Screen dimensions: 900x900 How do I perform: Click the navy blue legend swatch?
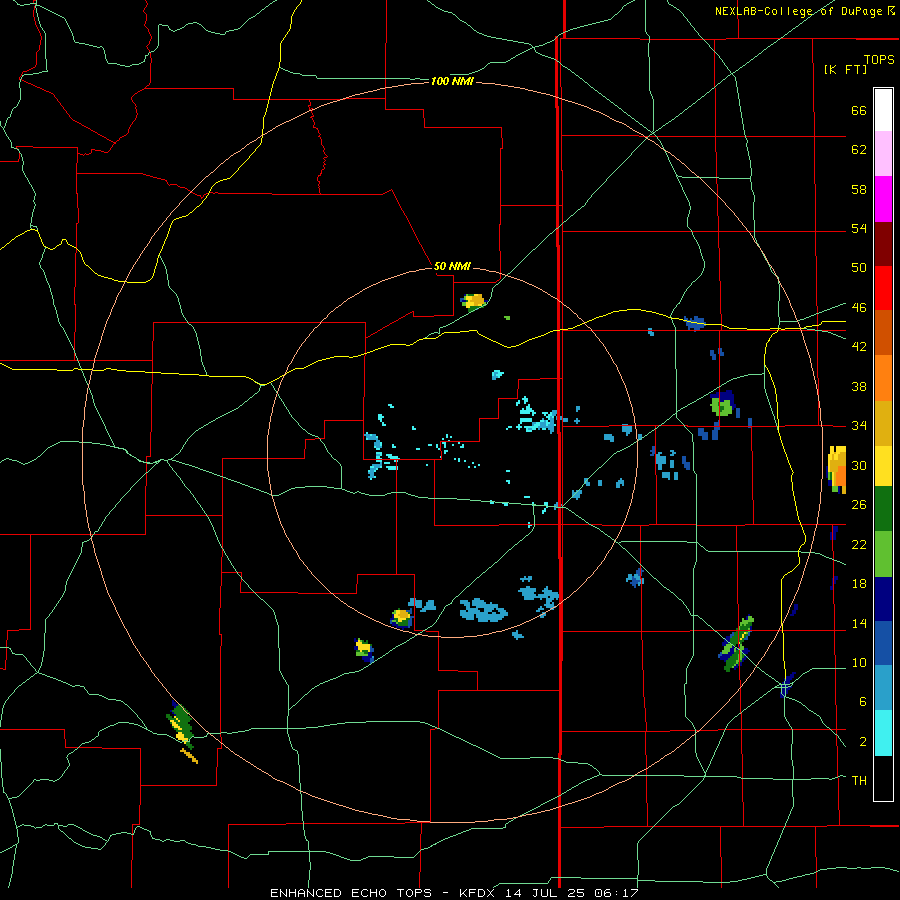[x=883, y=599]
